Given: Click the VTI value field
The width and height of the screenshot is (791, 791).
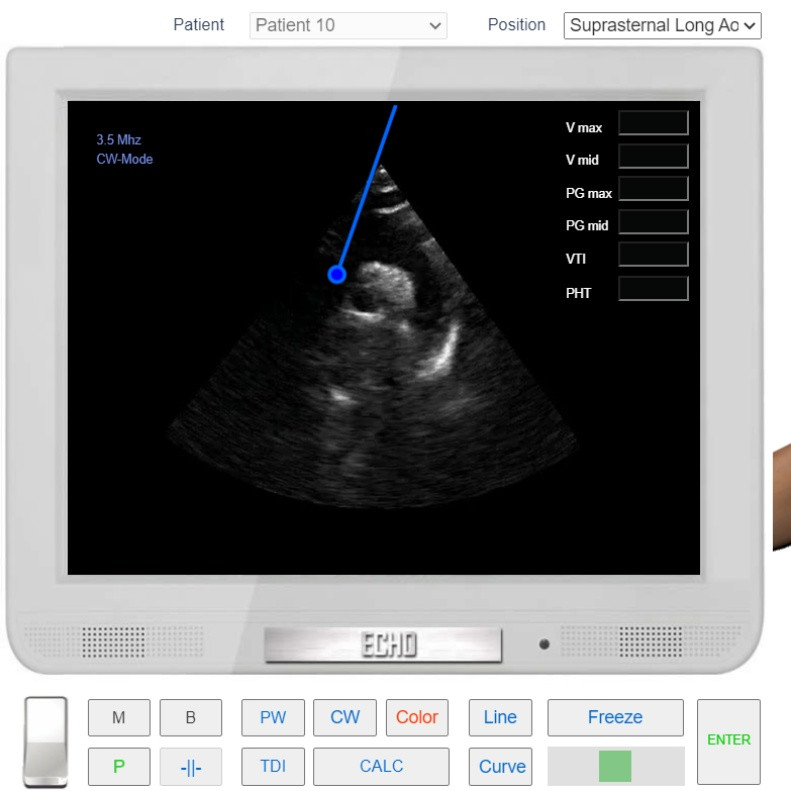Looking at the screenshot, I should click(653, 254).
